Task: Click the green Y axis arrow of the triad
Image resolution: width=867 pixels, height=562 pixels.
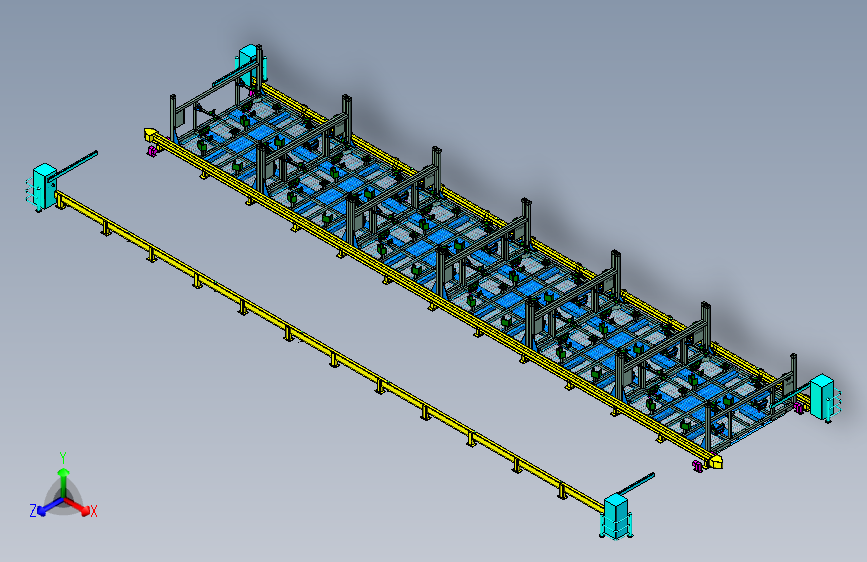Action: pyautogui.click(x=64, y=482)
